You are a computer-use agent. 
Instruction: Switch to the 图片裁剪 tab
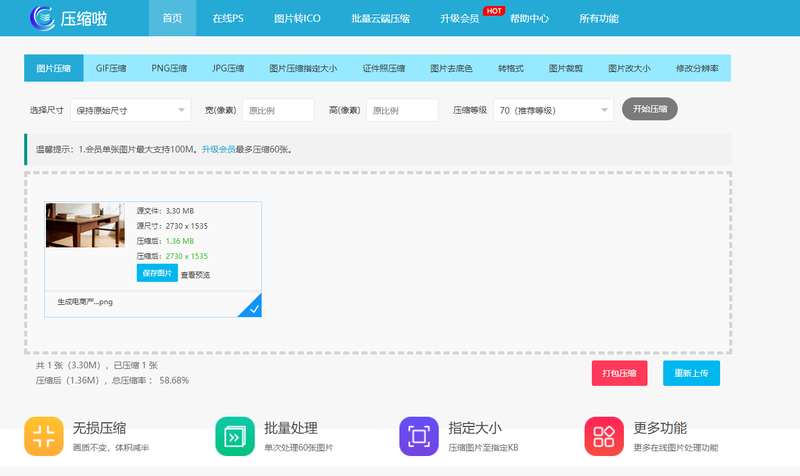click(x=566, y=68)
